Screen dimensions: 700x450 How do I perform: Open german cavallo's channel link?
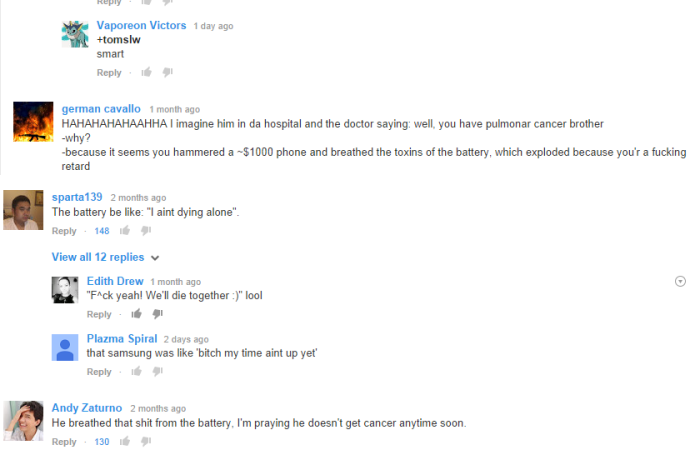click(x=101, y=109)
